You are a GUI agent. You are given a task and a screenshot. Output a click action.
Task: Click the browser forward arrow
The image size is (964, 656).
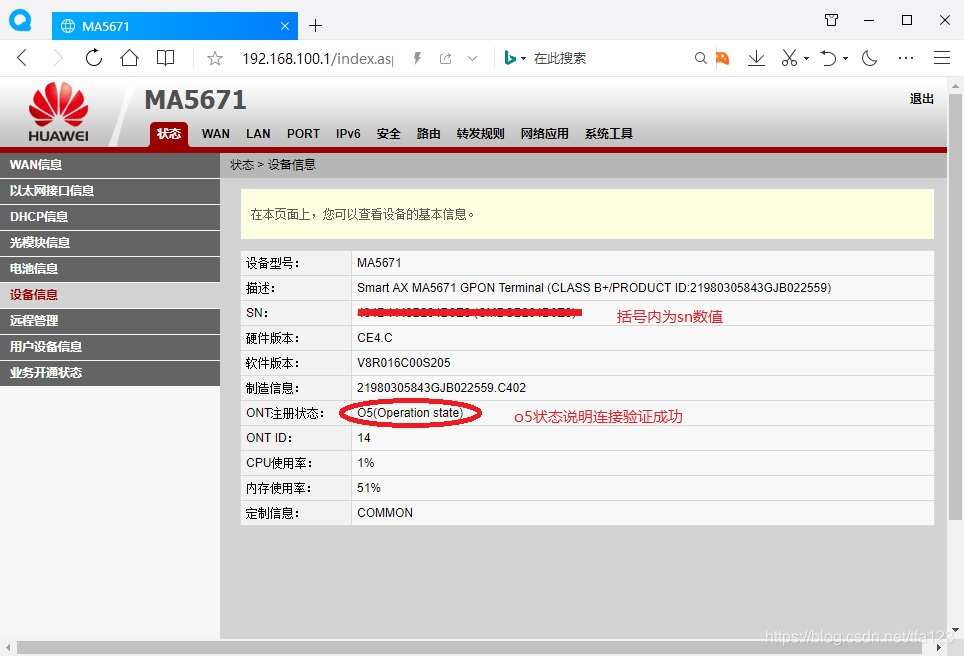click(x=58, y=58)
